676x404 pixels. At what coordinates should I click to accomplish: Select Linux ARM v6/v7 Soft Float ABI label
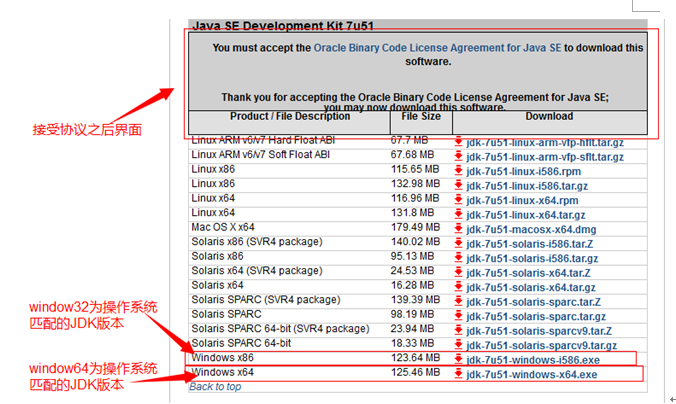click(260, 155)
